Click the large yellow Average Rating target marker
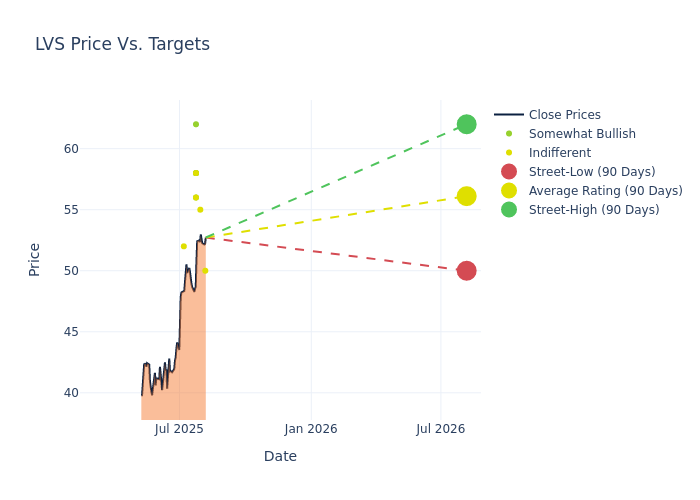 click(x=466, y=196)
